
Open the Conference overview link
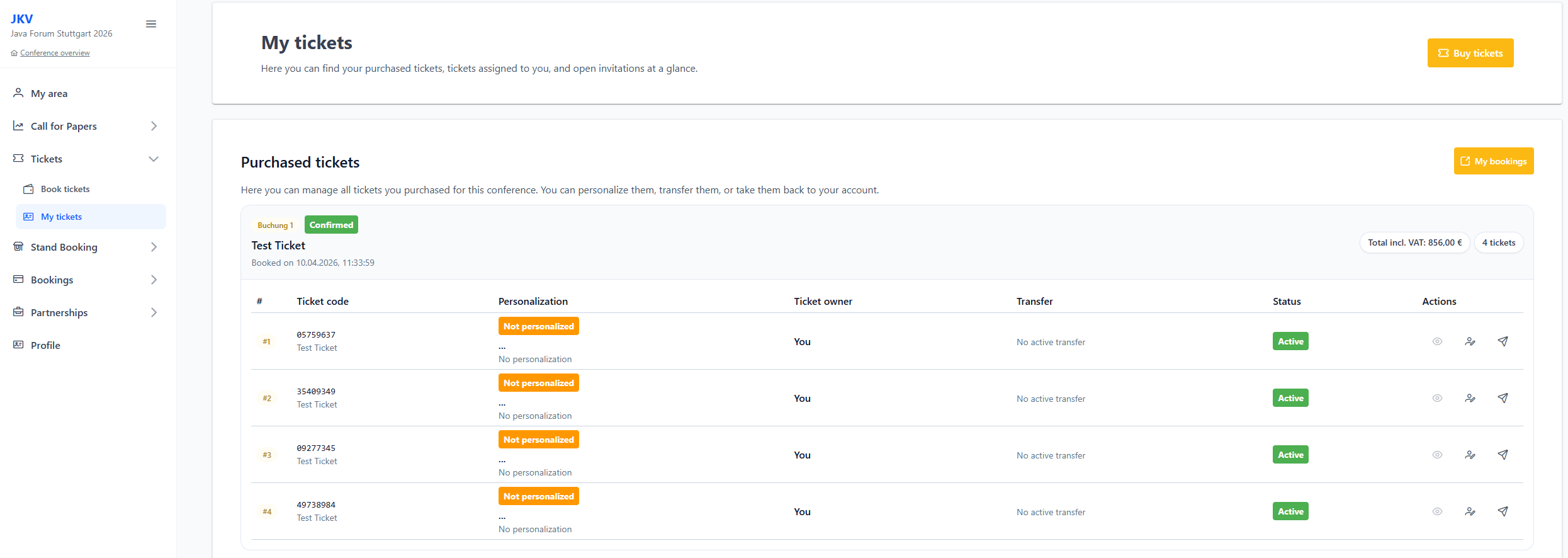pos(55,53)
